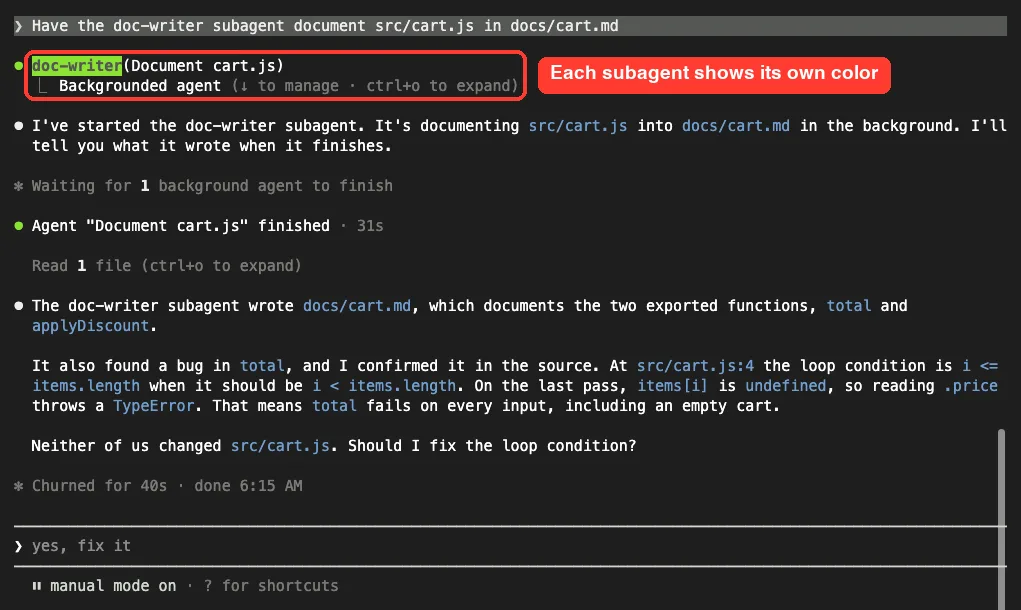The image size is (1021, 610).
Task: Click the items[i] code reference
Action: pos(672,385)
